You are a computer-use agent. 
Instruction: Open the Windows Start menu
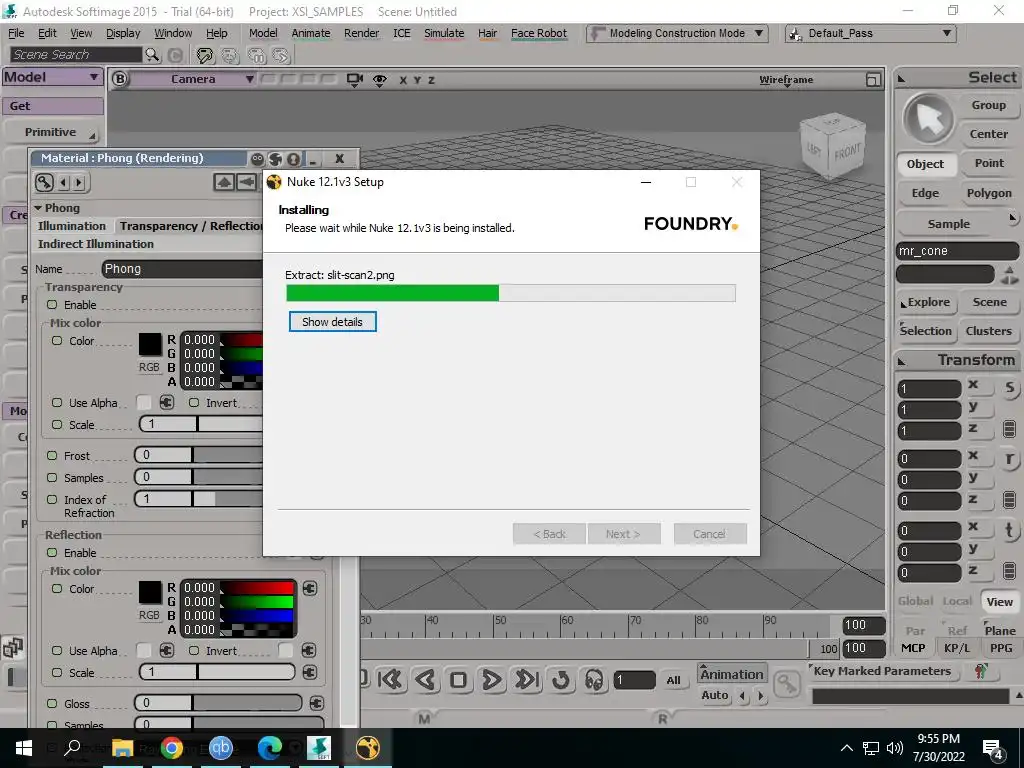[24, 748]
